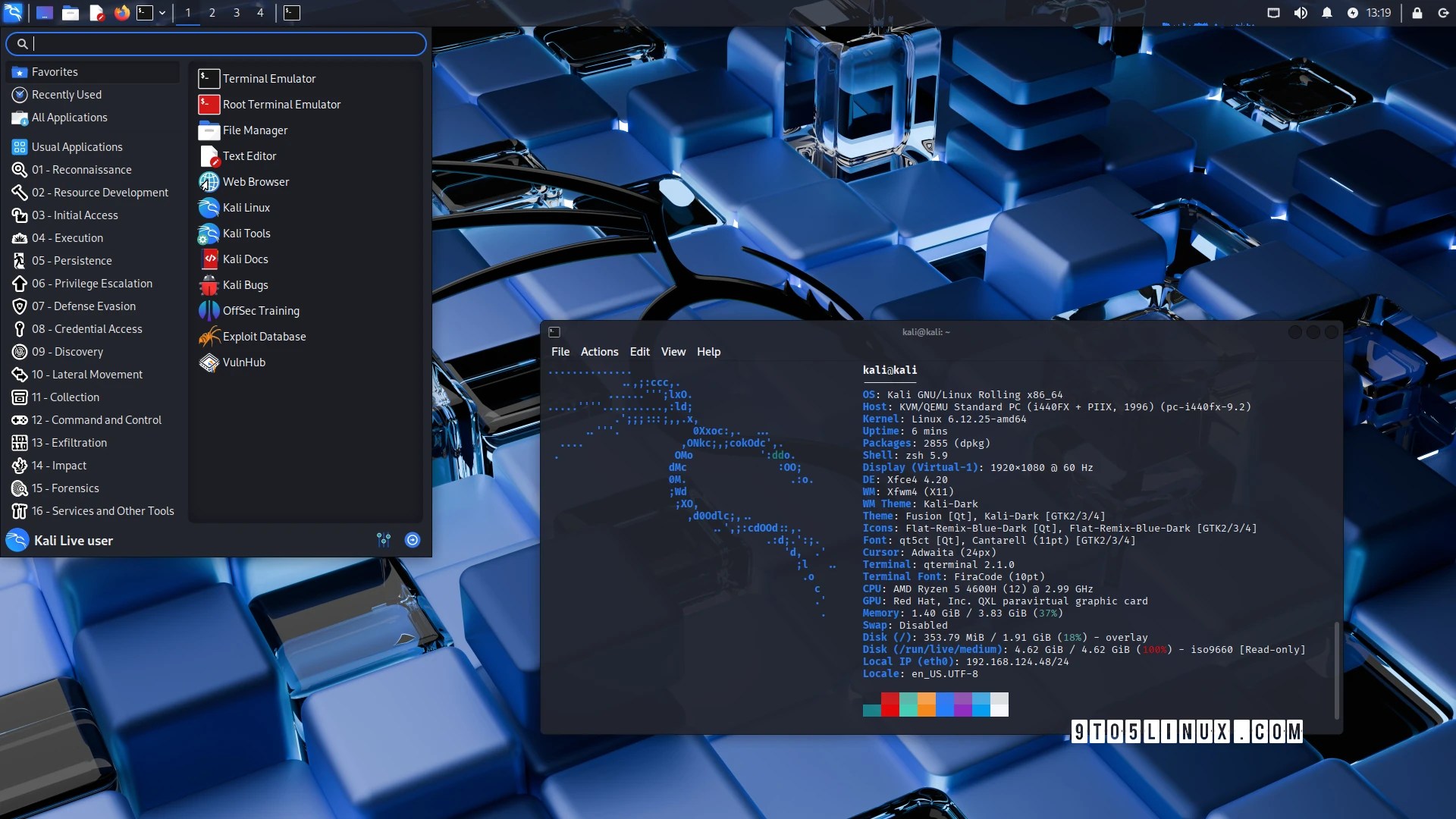Expand the 01 - Reconnaissance category
Viewport: 1456px width, 819px height.
point(81,170)
